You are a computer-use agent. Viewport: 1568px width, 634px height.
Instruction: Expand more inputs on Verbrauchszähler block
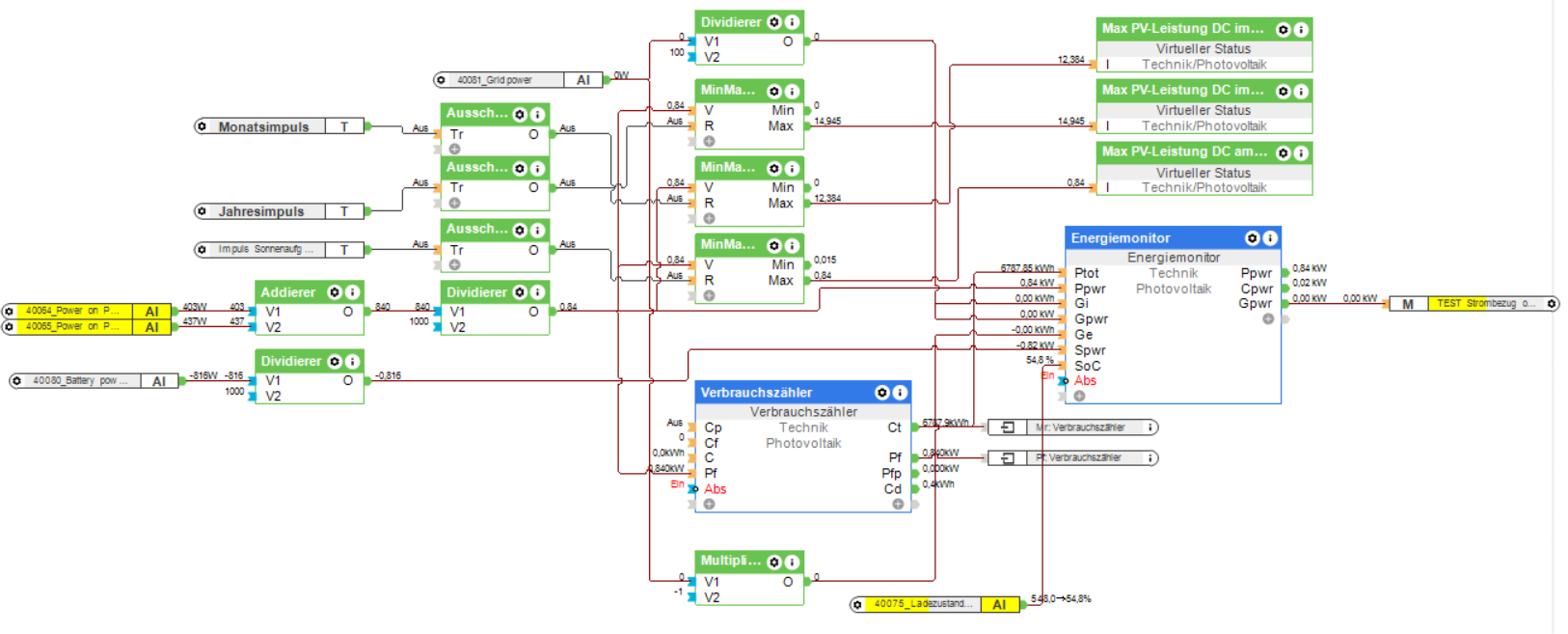click(709, 504)
